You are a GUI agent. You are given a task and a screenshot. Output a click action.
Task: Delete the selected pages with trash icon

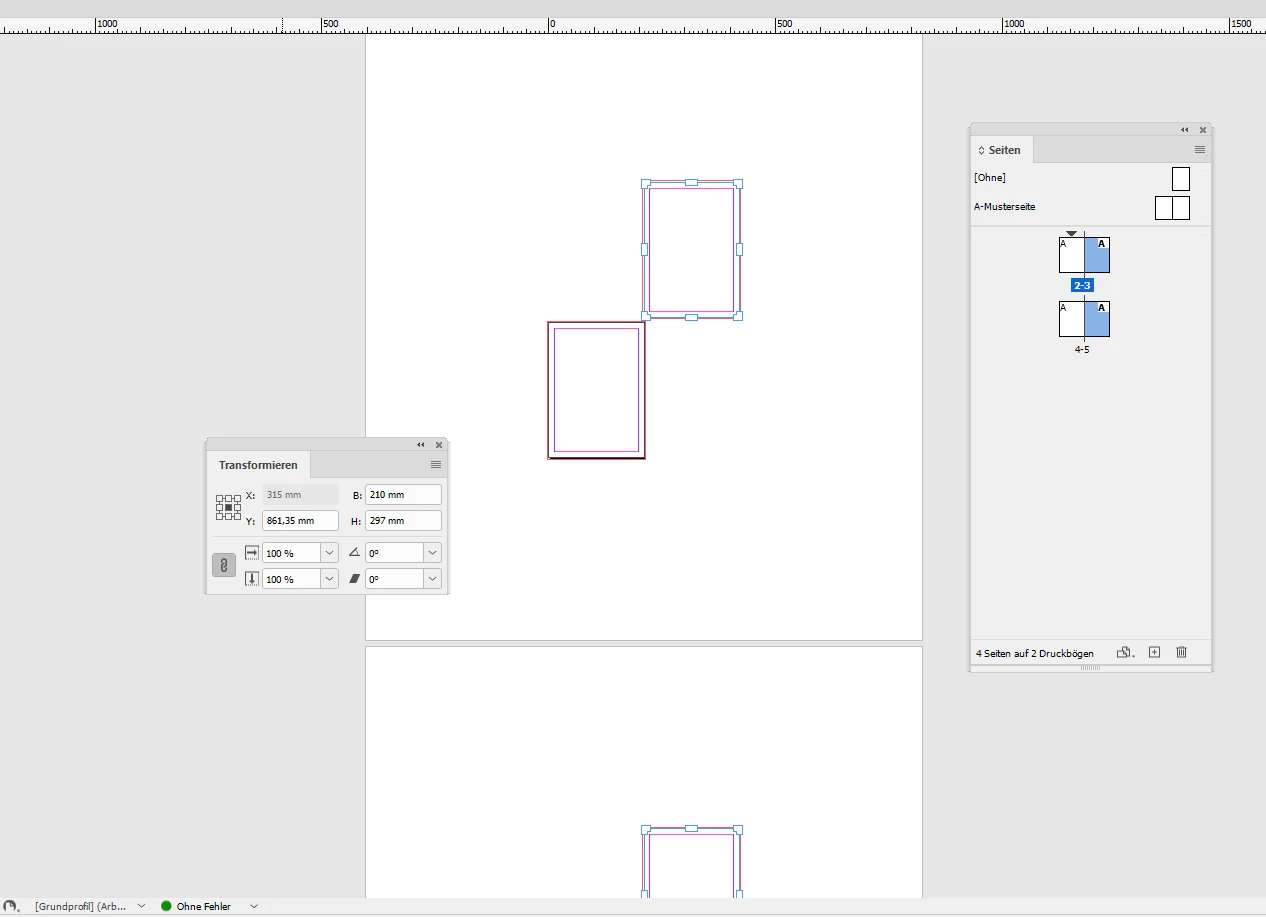click(x=1181, y=652)
